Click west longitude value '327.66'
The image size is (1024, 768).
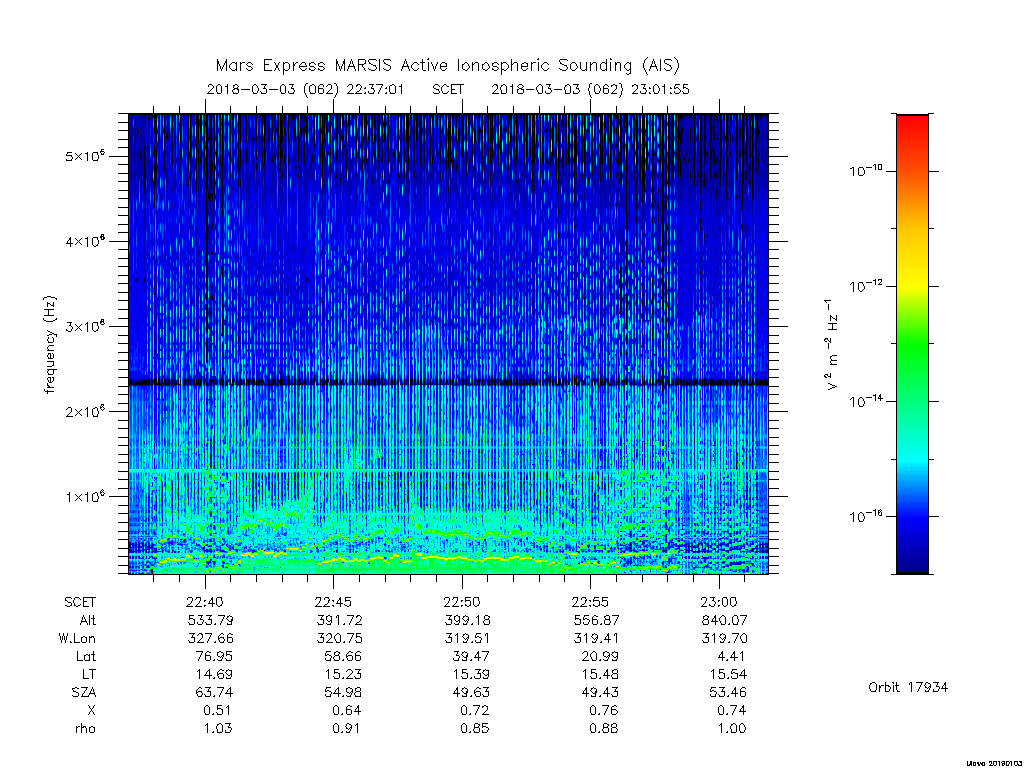(210, 638)
